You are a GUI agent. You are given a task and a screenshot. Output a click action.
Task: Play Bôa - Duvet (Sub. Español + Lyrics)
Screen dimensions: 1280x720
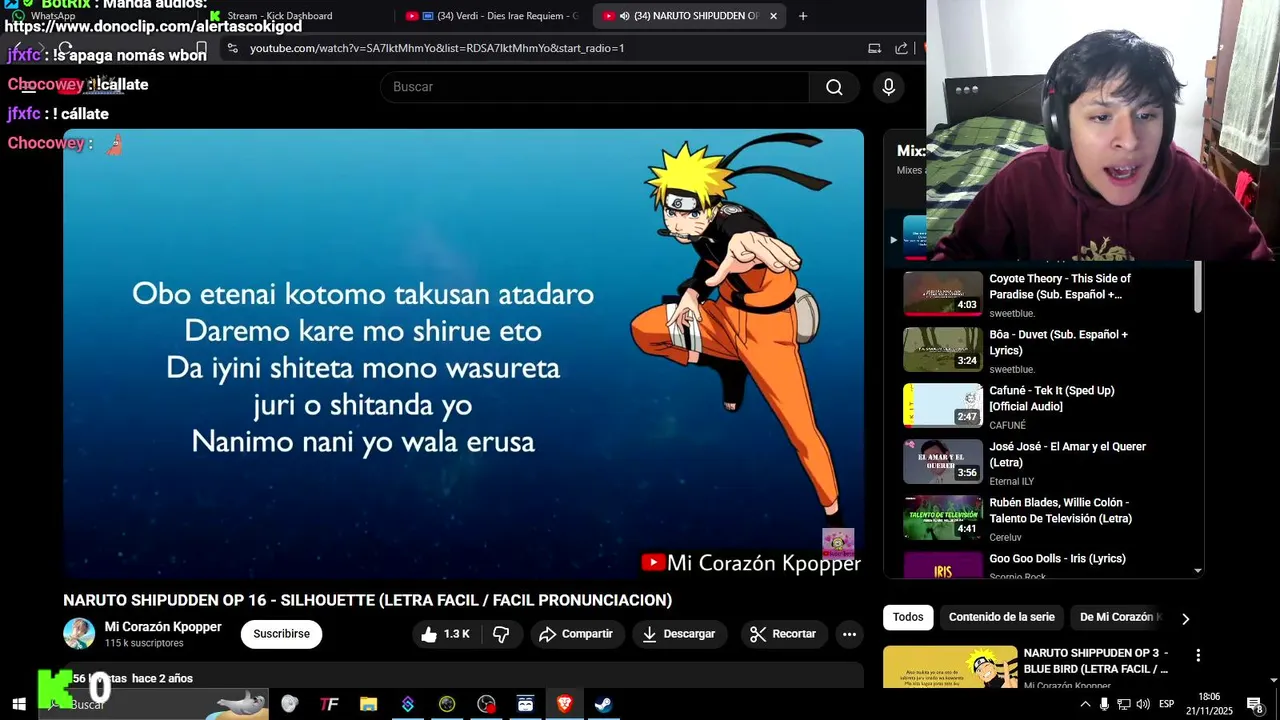tap(1058, 343)
